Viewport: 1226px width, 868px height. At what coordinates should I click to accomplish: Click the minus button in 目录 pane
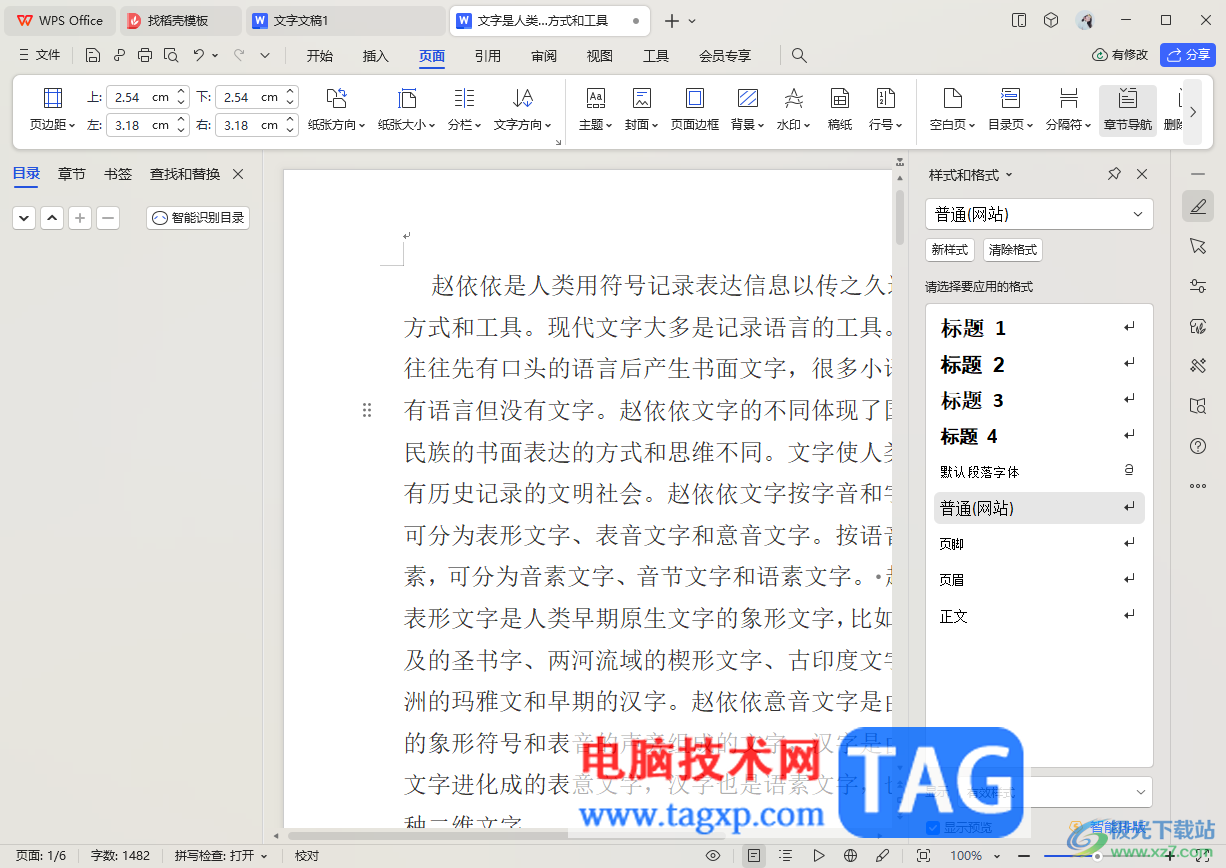click(108, 217)
